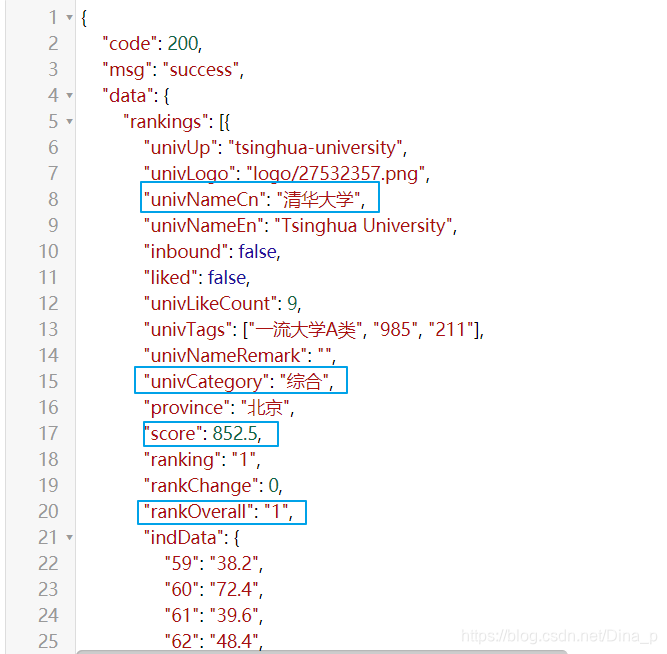
Task: Click the "inbound": false line
Action: coord(212,251)
